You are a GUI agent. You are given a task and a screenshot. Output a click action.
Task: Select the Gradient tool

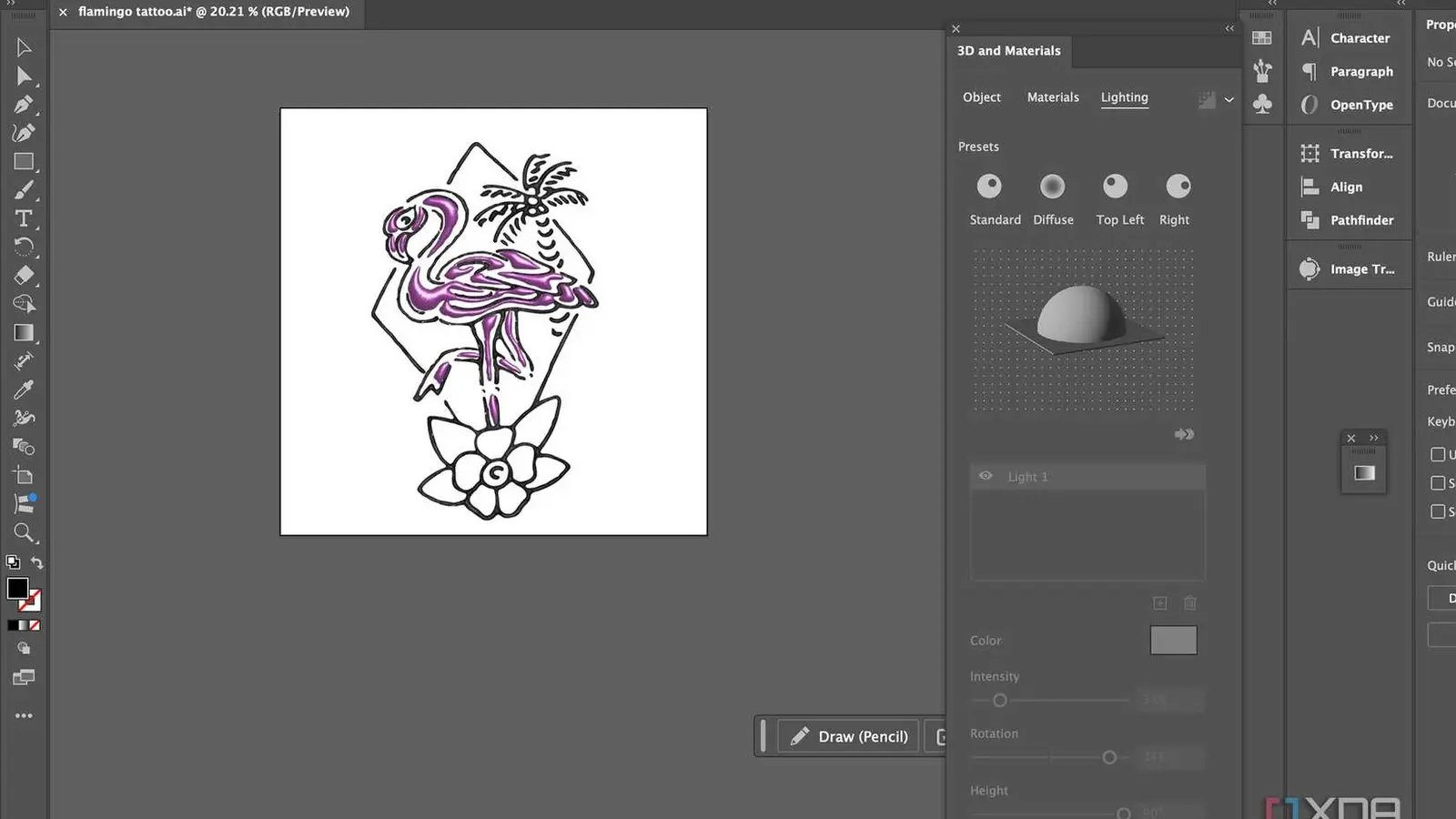click(x=24, y=332)
